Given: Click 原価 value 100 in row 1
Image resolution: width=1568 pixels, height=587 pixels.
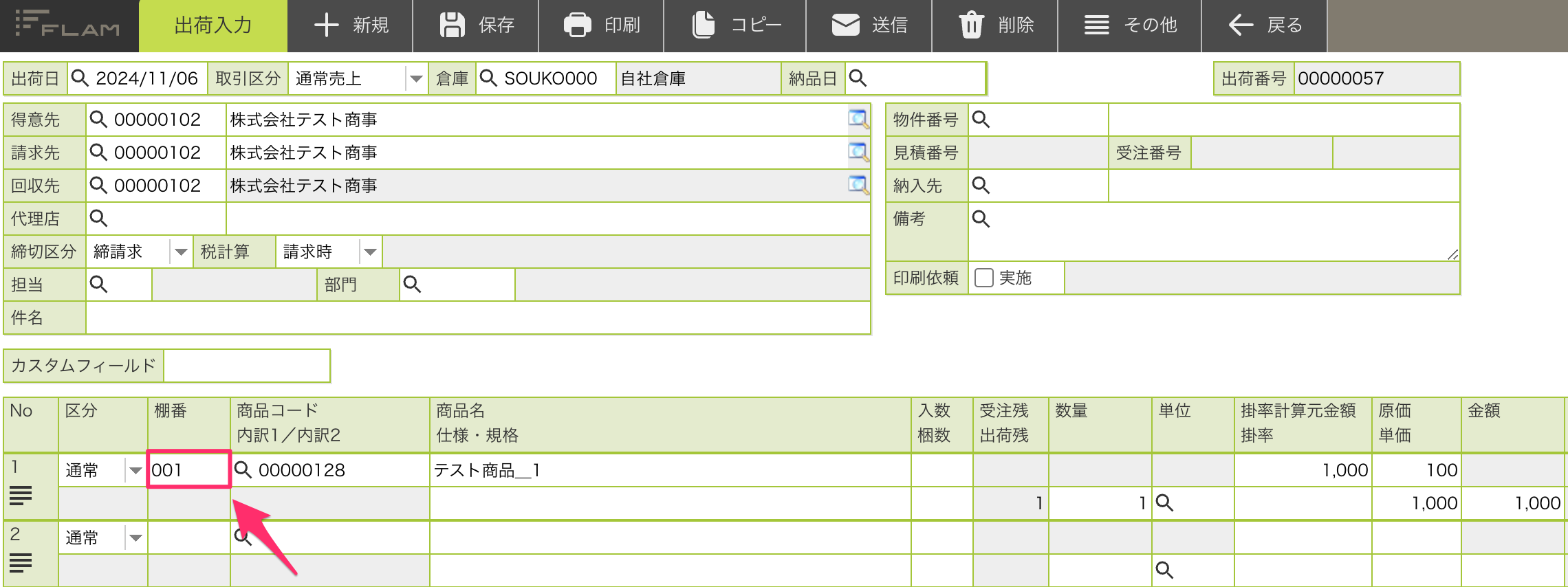Looking at the screenshot, I should (1441, 470).
